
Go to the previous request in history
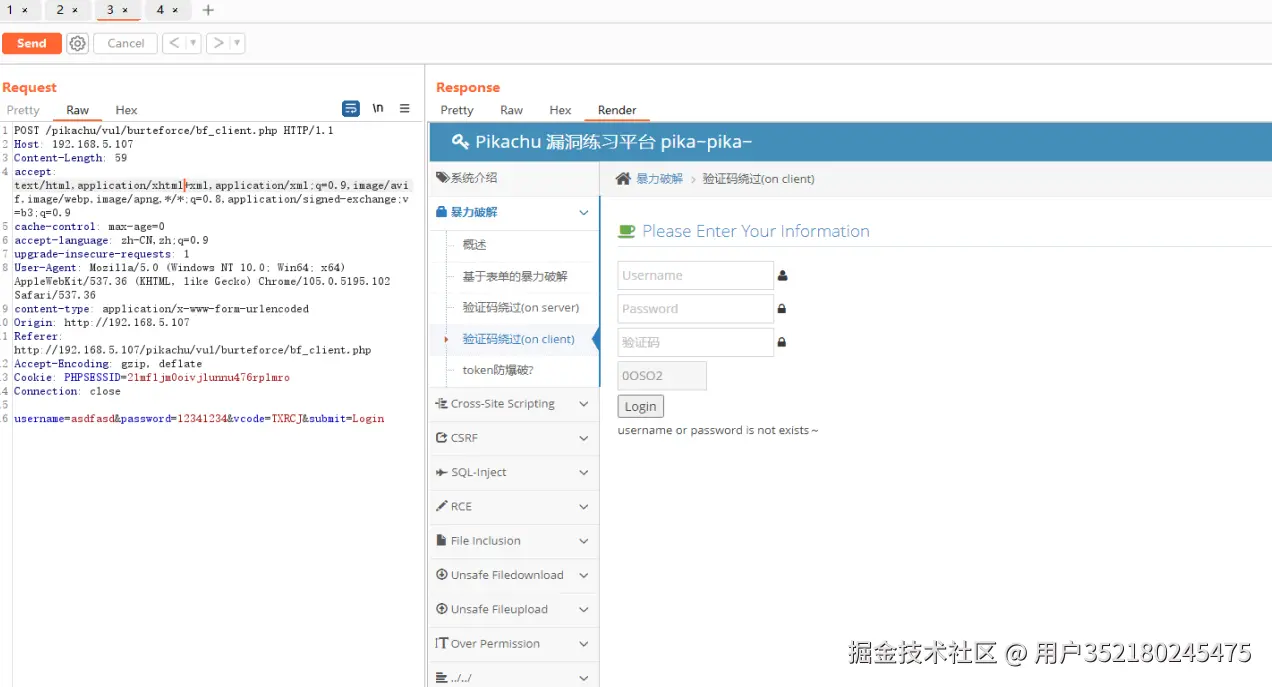[174, 43]
